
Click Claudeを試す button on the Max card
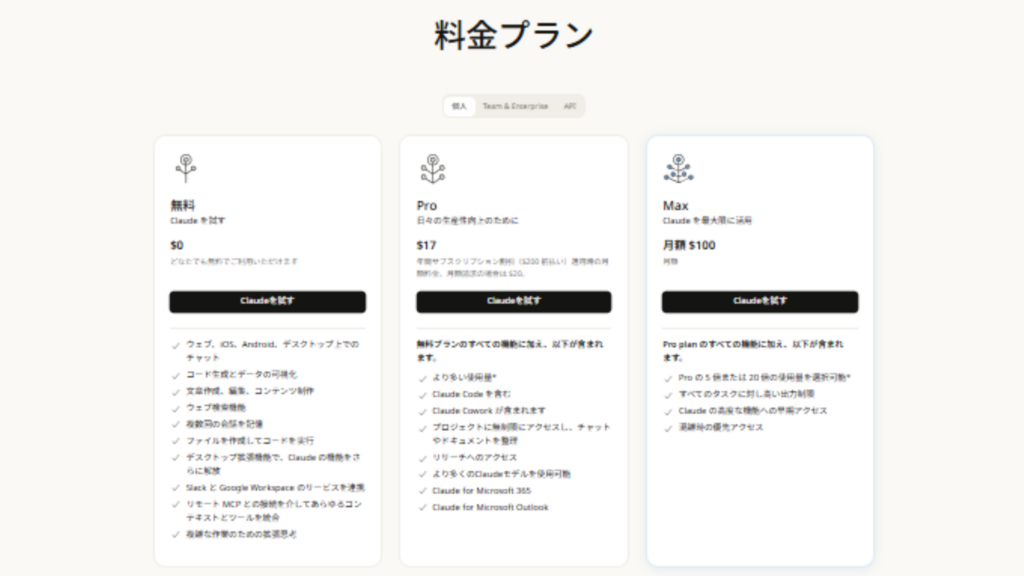(760, 301)
